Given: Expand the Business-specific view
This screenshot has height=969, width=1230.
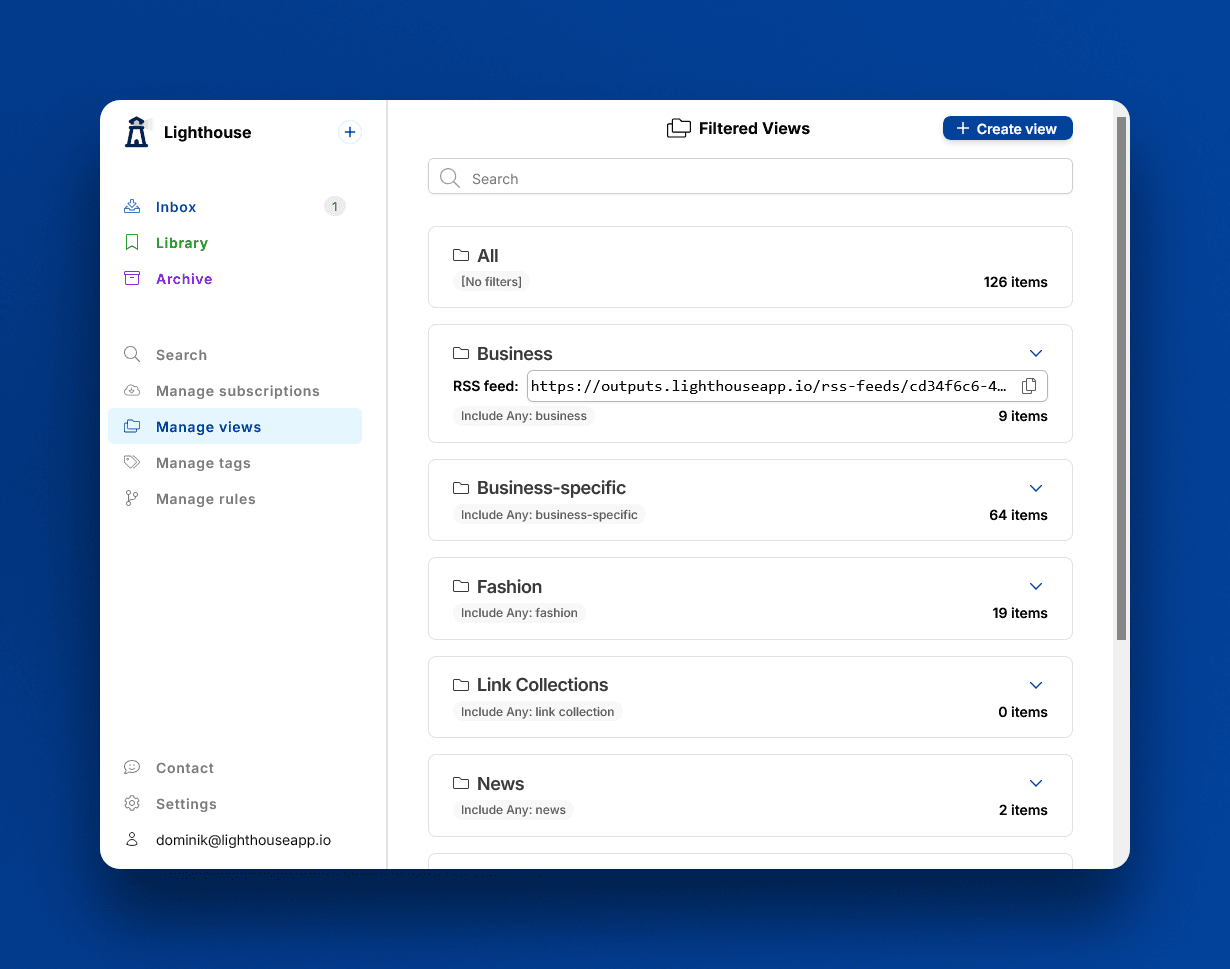Looking at the screenshot, I should [1036, 488].
